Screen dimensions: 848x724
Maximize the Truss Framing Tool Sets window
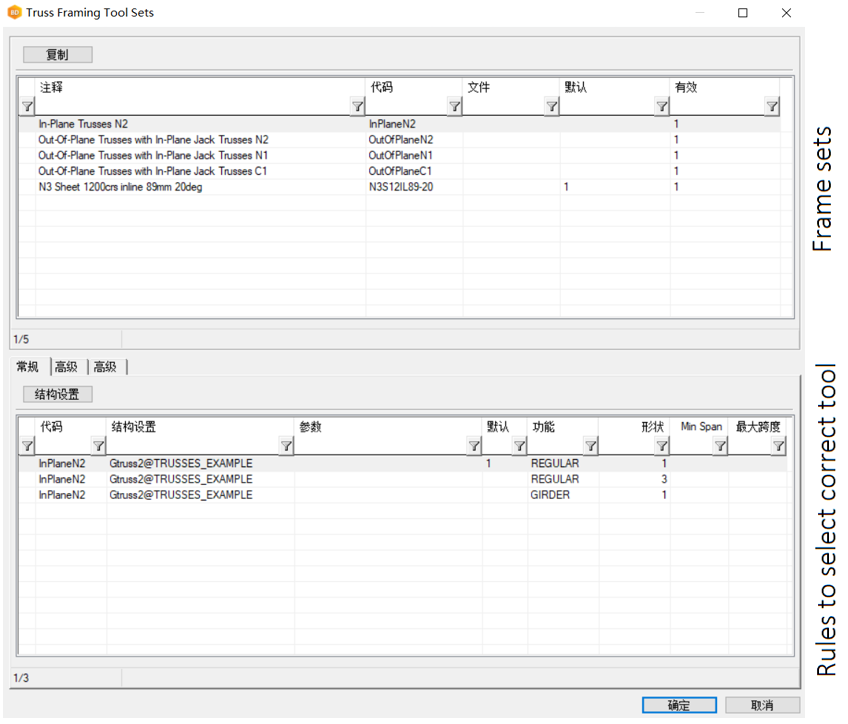743,12
